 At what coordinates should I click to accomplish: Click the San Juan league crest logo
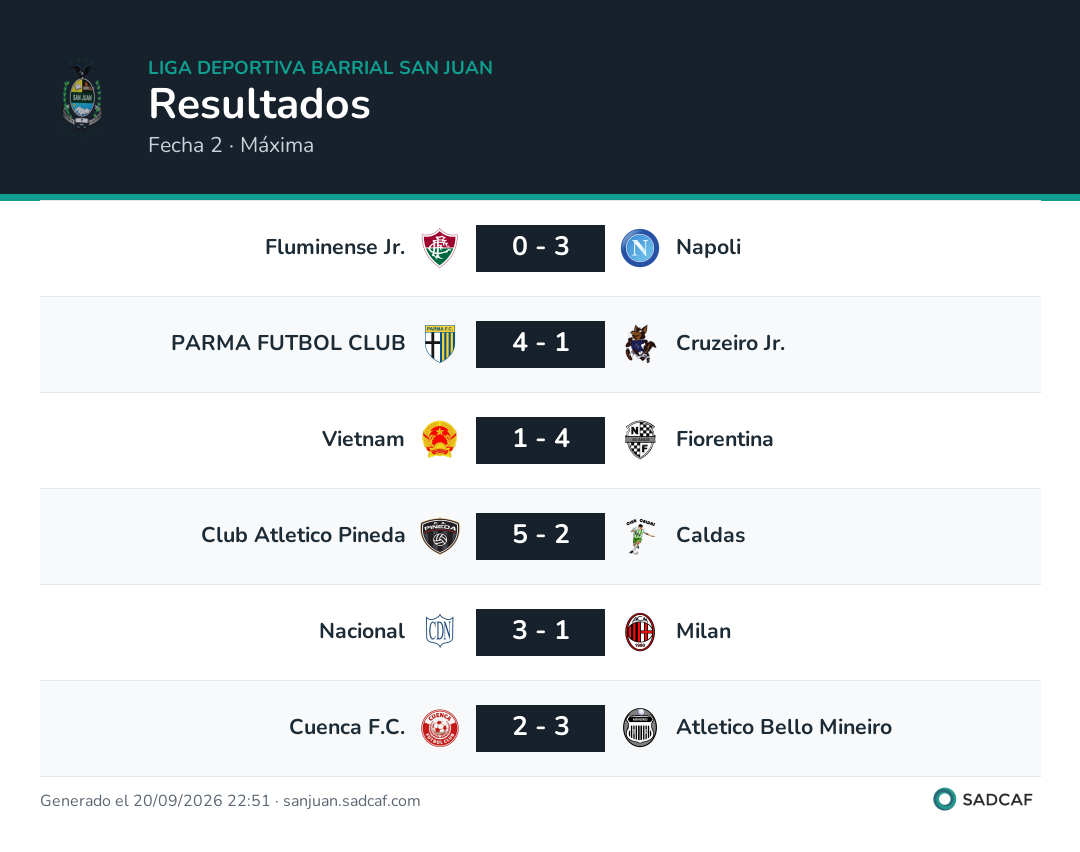(83, 96)
